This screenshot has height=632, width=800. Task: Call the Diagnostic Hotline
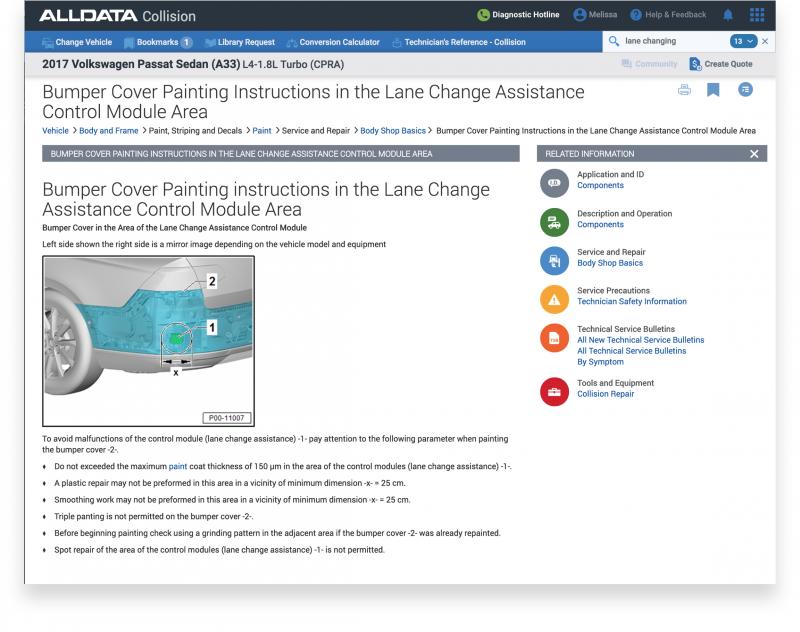pos(518,15)
